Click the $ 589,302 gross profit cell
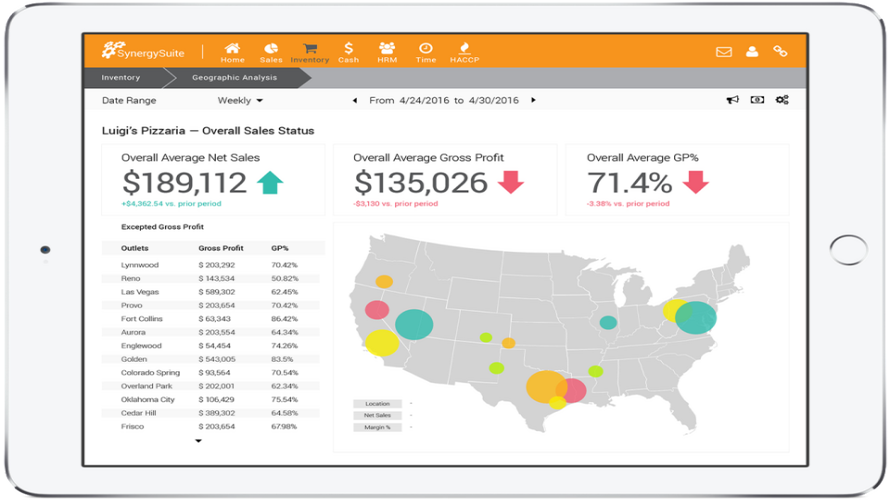 coord(216,292)
